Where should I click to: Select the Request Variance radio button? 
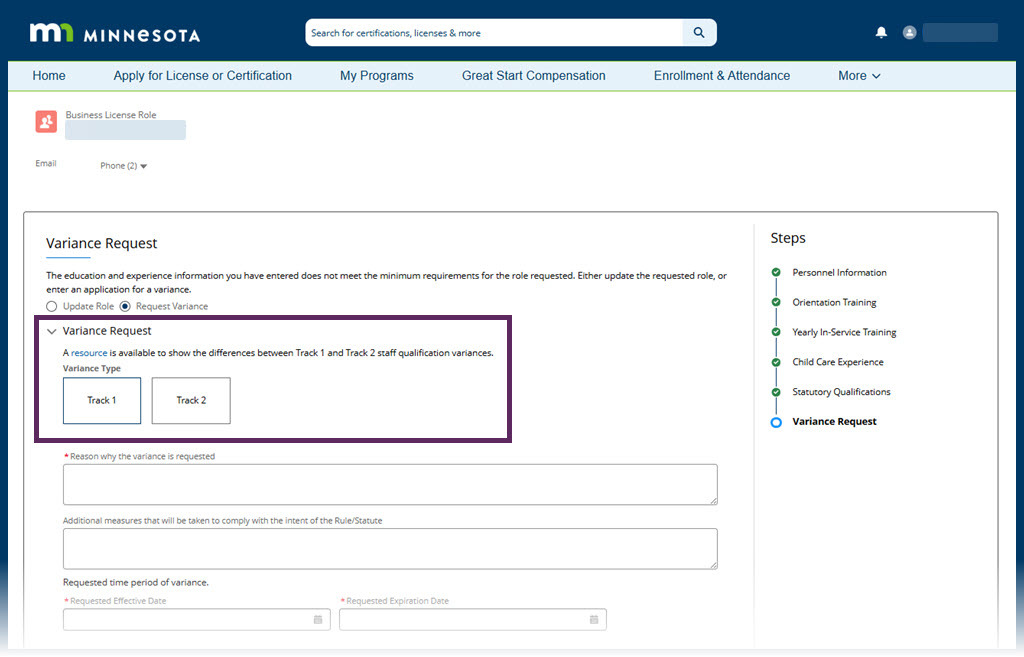point(125,306)
